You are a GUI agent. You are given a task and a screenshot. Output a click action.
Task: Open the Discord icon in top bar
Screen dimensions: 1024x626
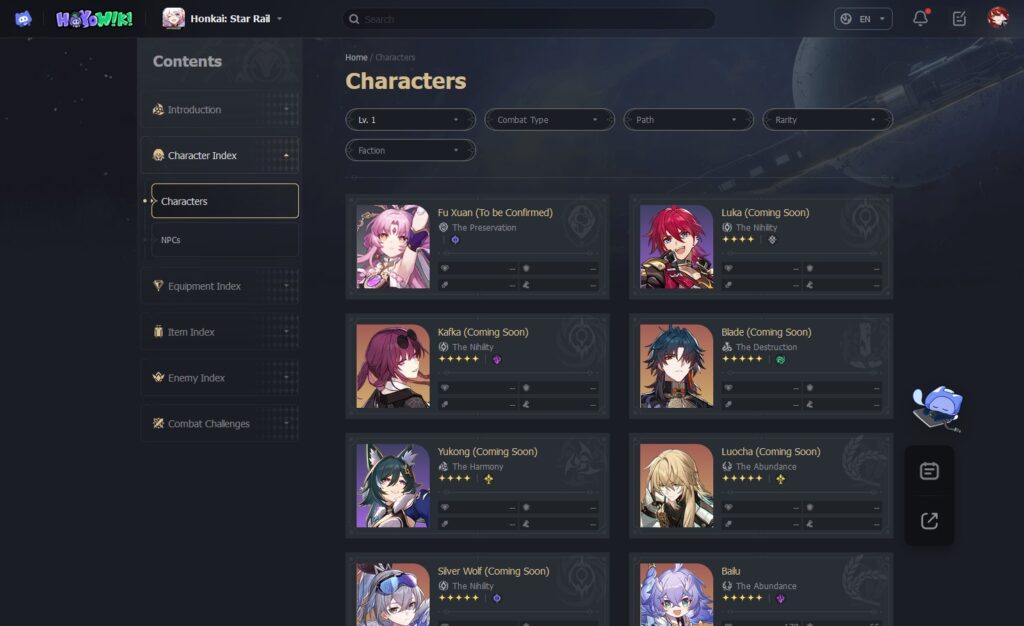24,19
